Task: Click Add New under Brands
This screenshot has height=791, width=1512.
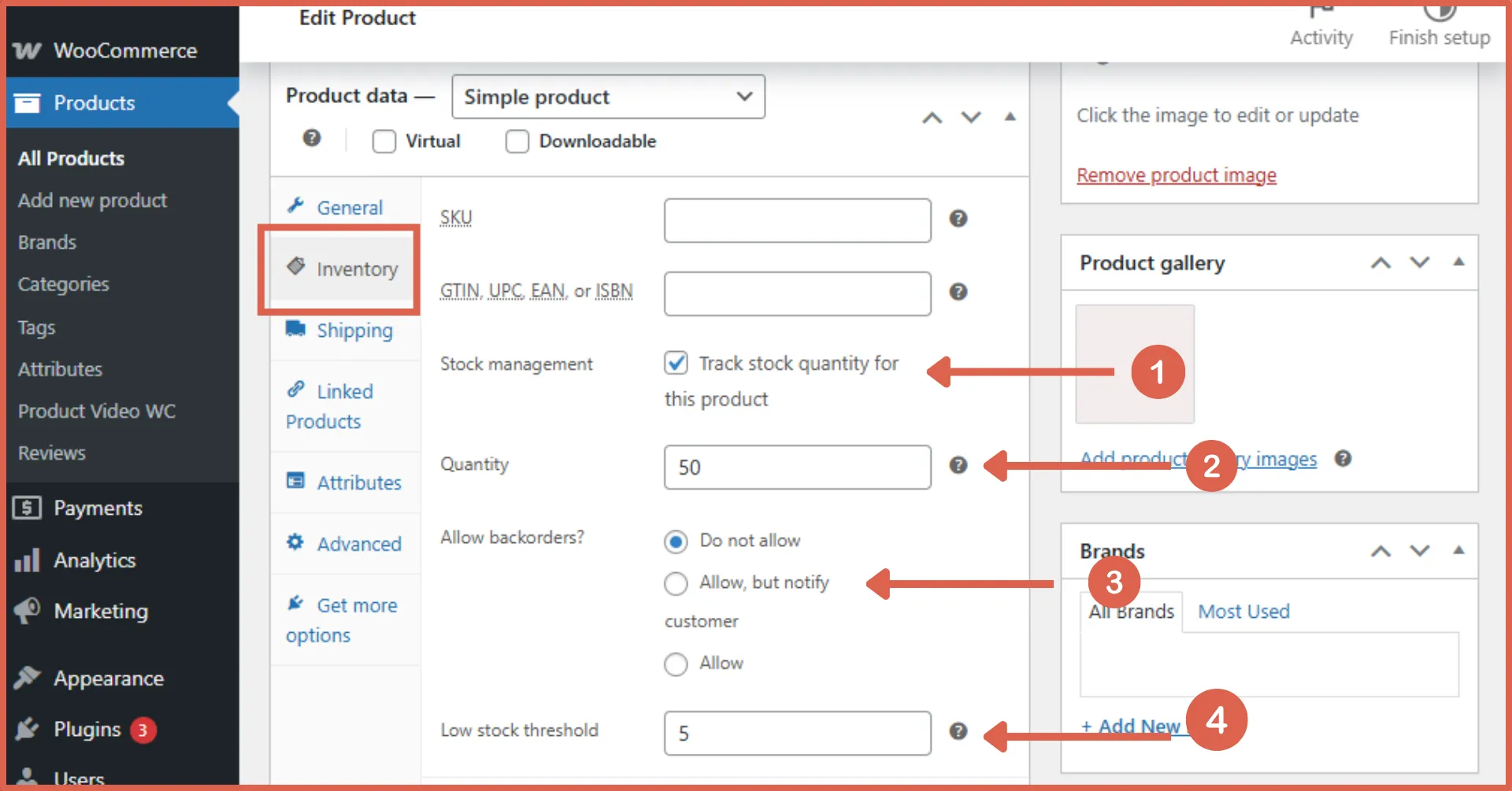Action: point(1128,725)
